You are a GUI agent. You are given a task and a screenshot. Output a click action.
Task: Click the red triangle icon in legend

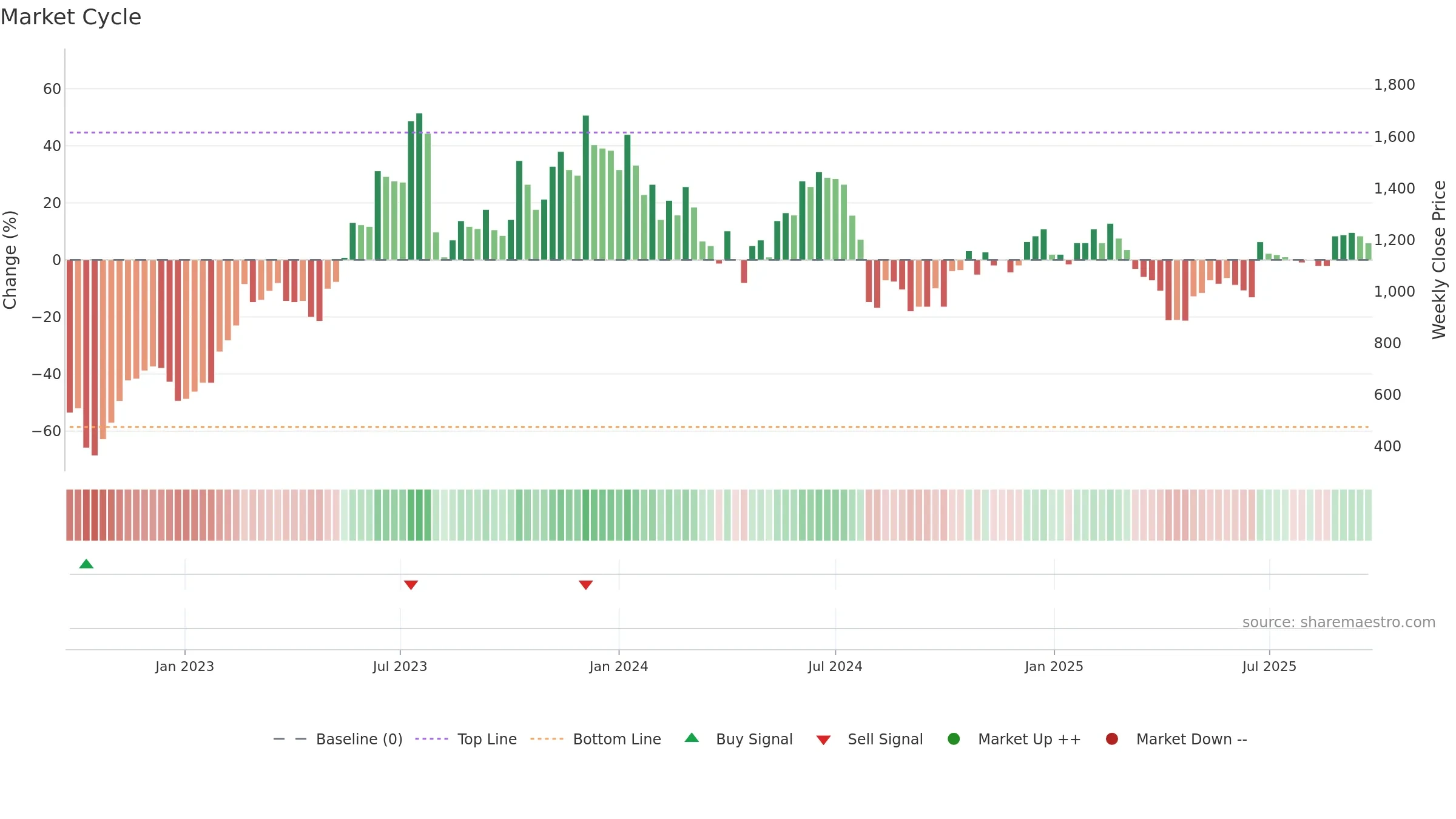823,740
